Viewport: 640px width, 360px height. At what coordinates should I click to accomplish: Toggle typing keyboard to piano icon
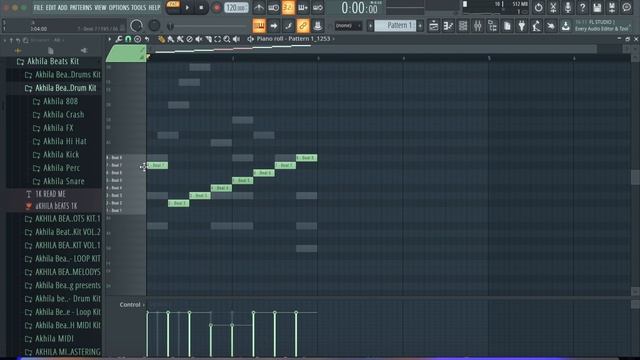(259, 26)
